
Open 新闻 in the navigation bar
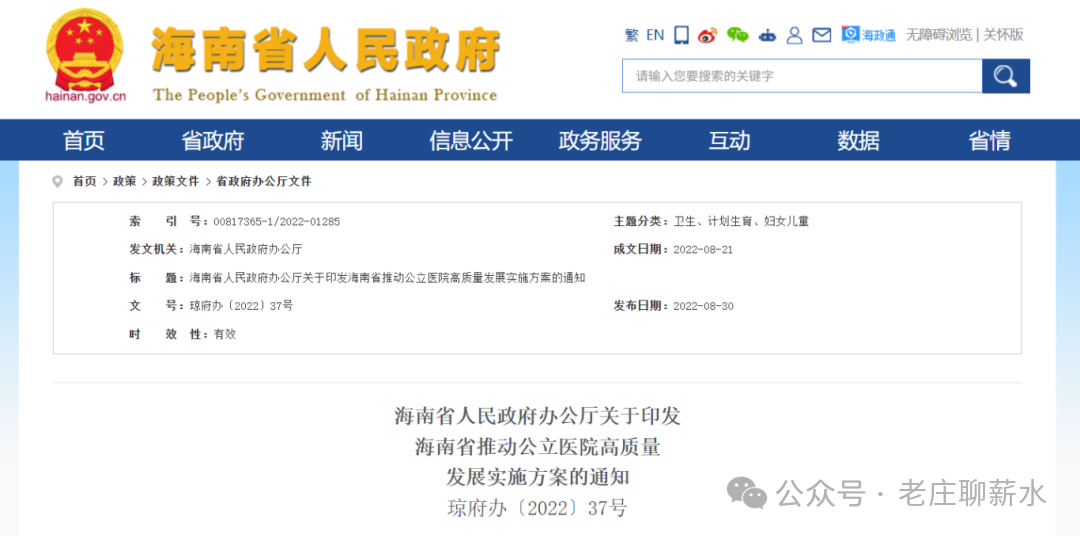click(x=342, y=141)
